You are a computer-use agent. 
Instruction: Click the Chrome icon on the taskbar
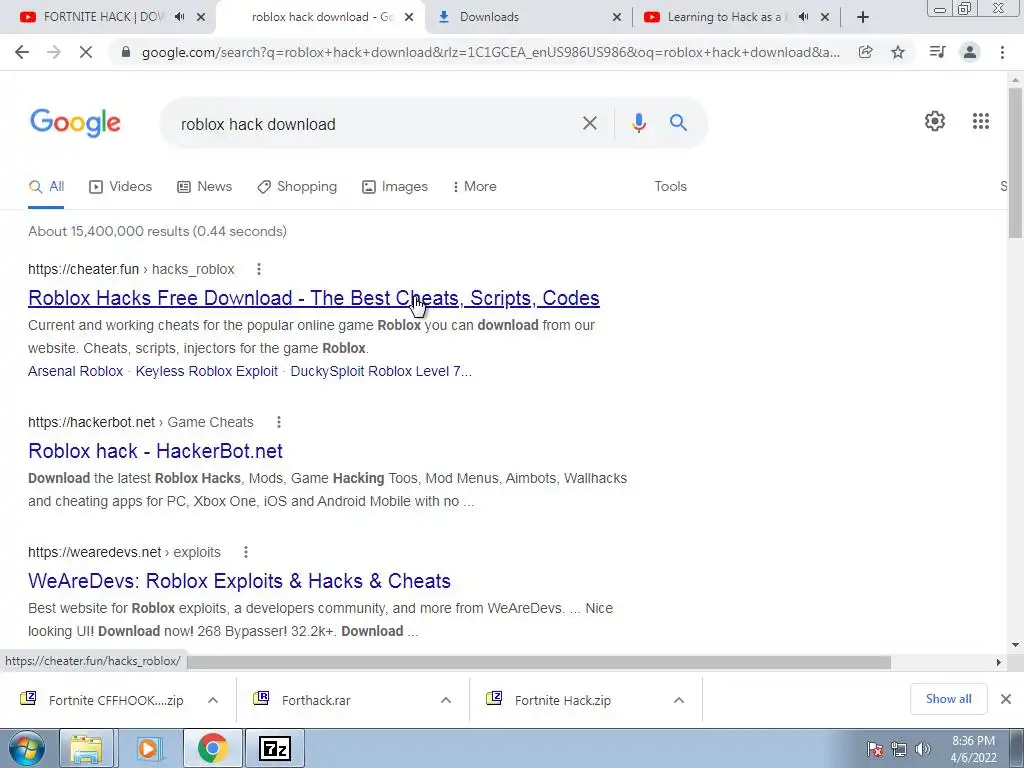212,748
